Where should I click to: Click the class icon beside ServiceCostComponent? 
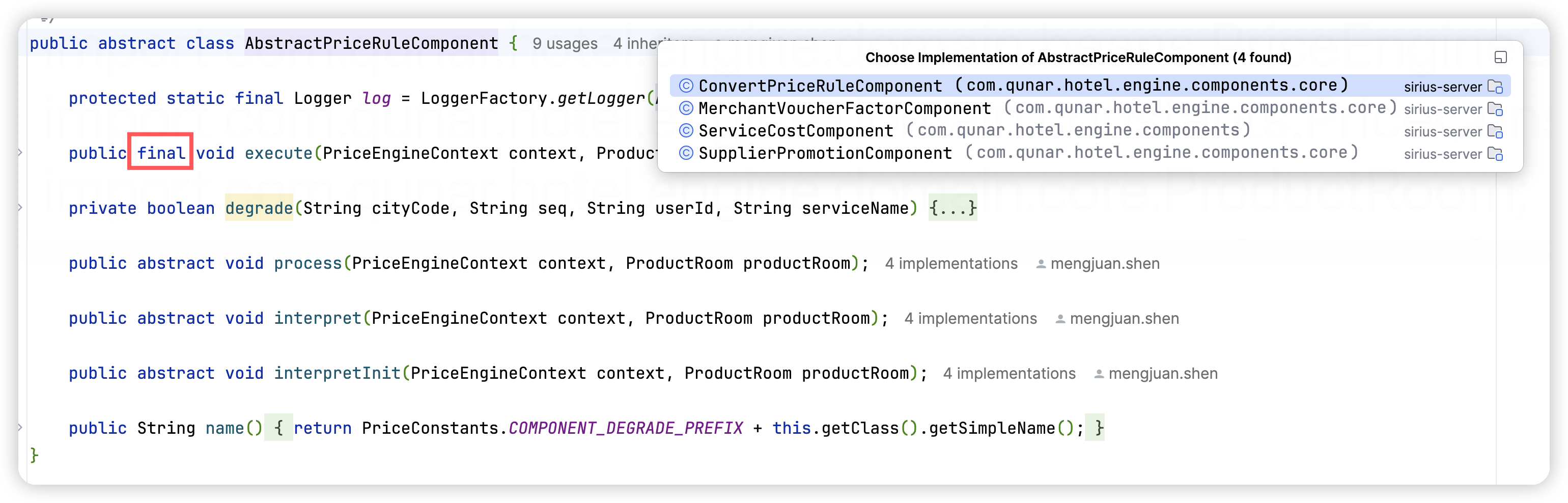click(686, 130)
